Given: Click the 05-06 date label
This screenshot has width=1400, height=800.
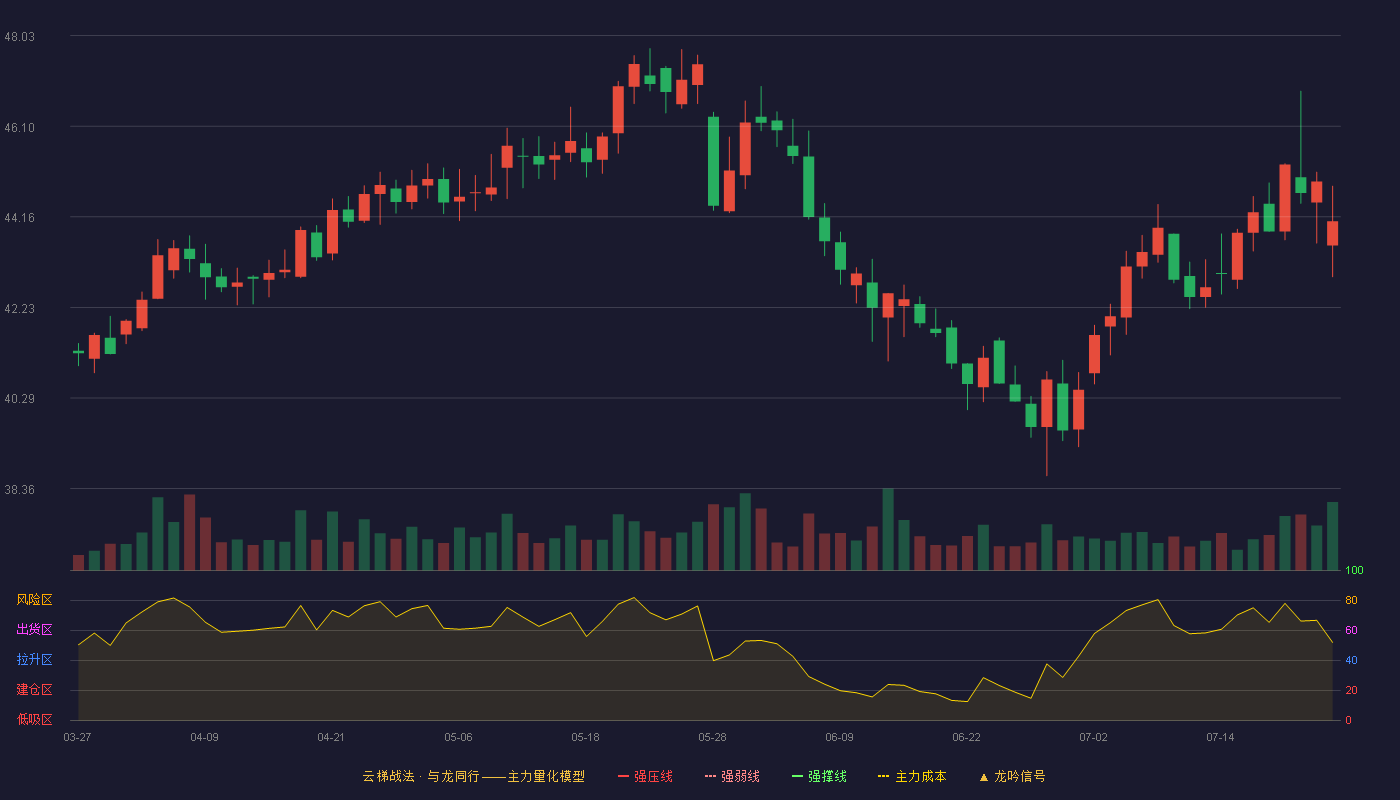Looking at the screenshot, I should tap(458, 737).
